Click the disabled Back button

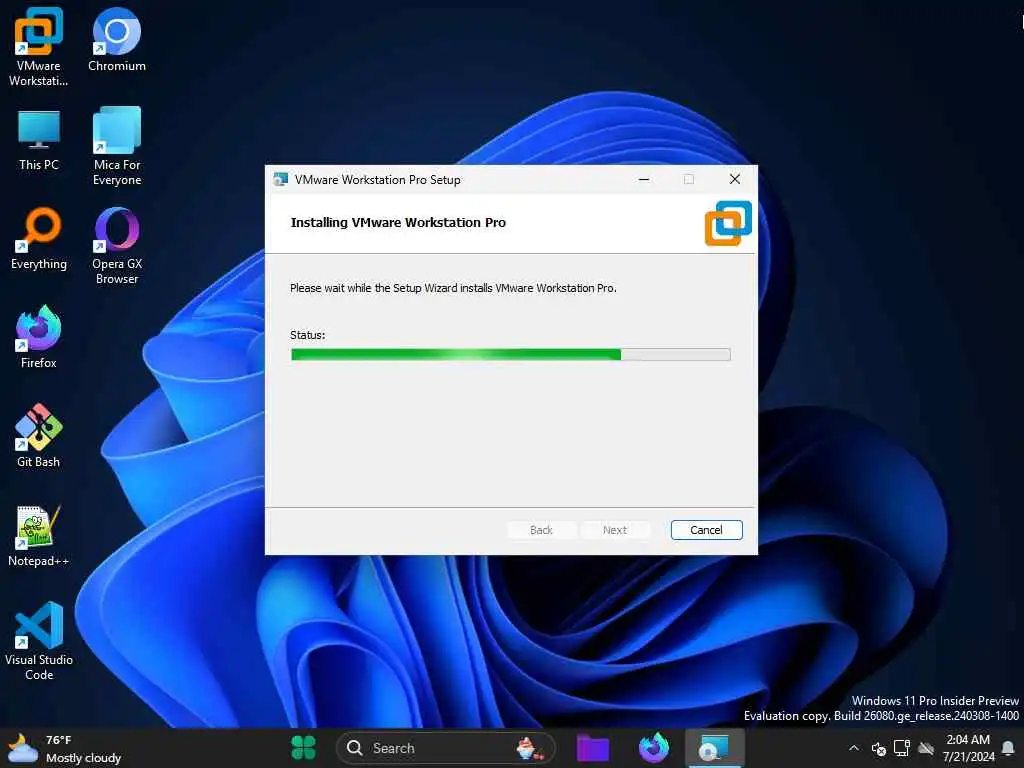click(x=541, y=530)
